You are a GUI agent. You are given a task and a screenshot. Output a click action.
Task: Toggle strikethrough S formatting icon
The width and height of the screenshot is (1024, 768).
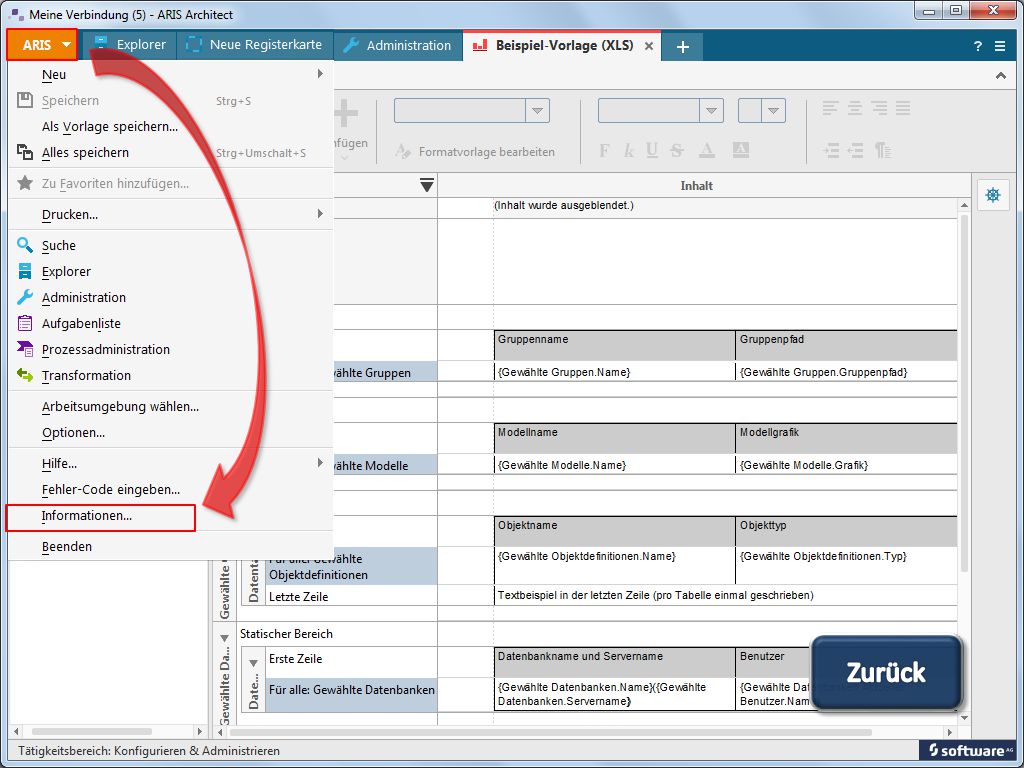(677, 151)
